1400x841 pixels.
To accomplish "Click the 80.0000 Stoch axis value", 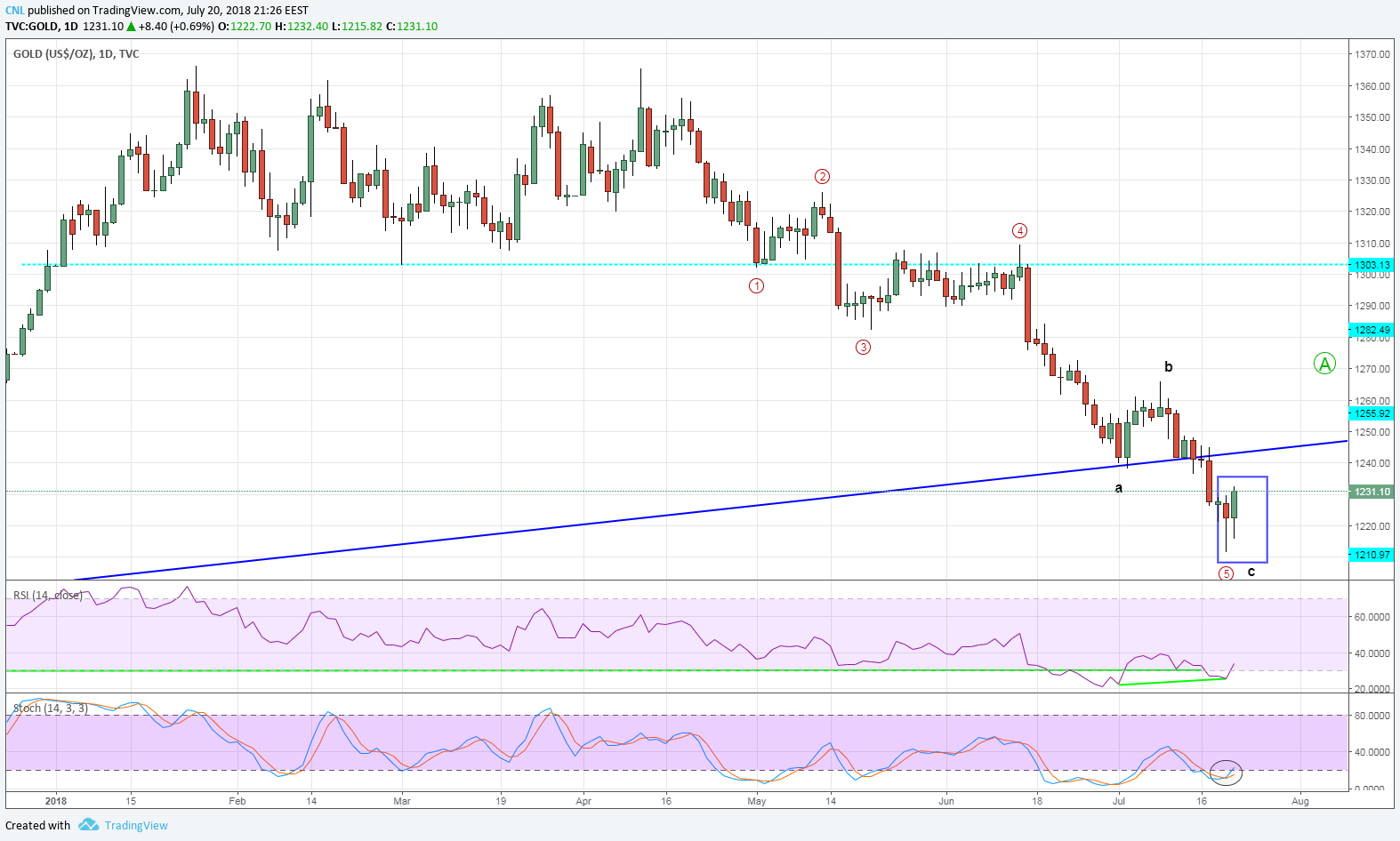I will click(x=1372, y=716).
